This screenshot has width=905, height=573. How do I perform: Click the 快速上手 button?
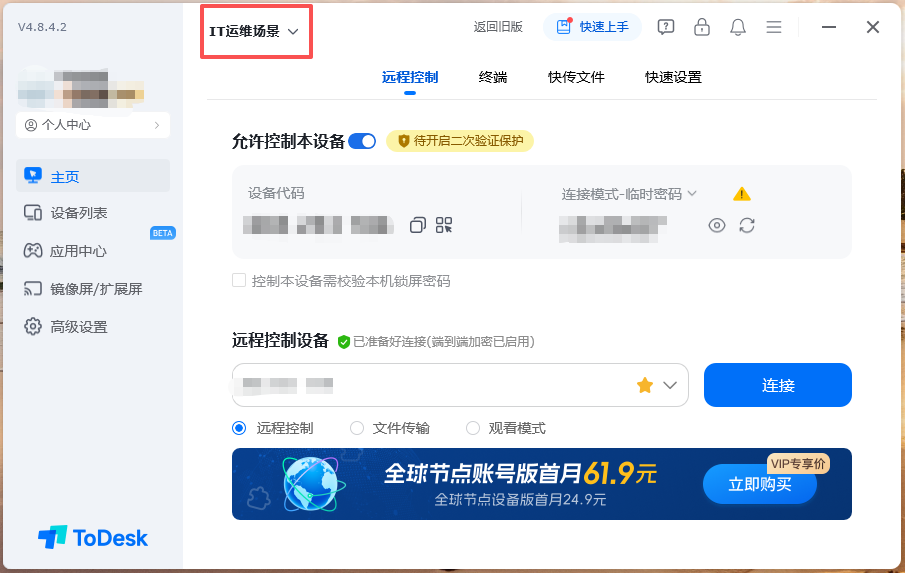coord(592,27)
